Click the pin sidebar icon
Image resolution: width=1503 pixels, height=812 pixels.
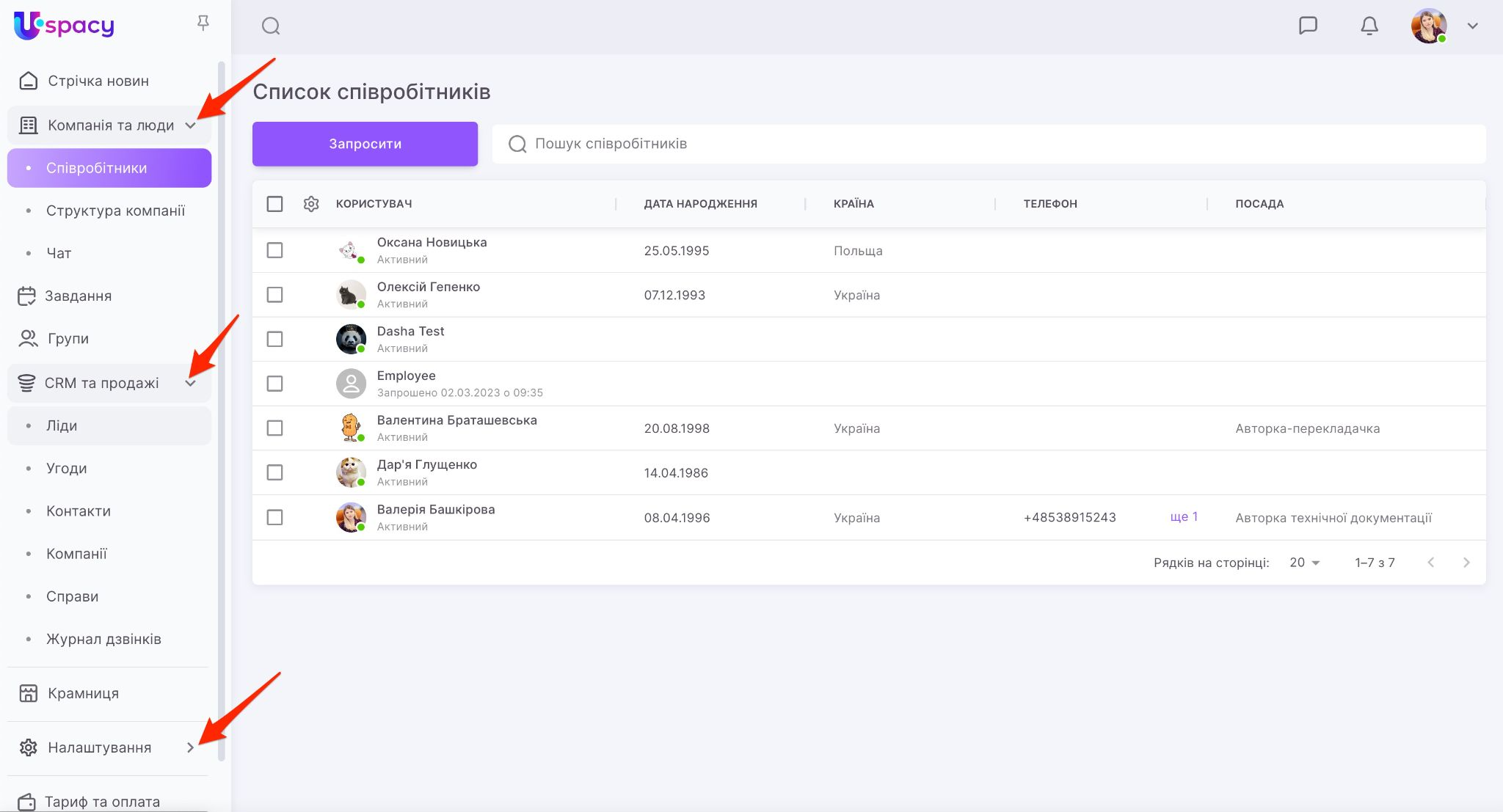[203, 24]
